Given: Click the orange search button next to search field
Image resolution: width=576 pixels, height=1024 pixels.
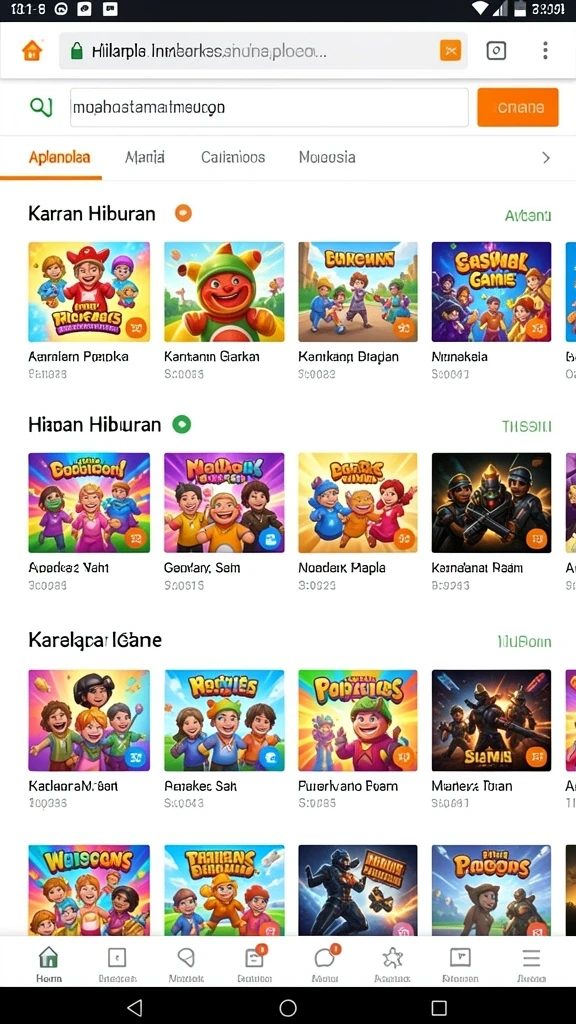Looking at the screenshot, I should 518,107.
